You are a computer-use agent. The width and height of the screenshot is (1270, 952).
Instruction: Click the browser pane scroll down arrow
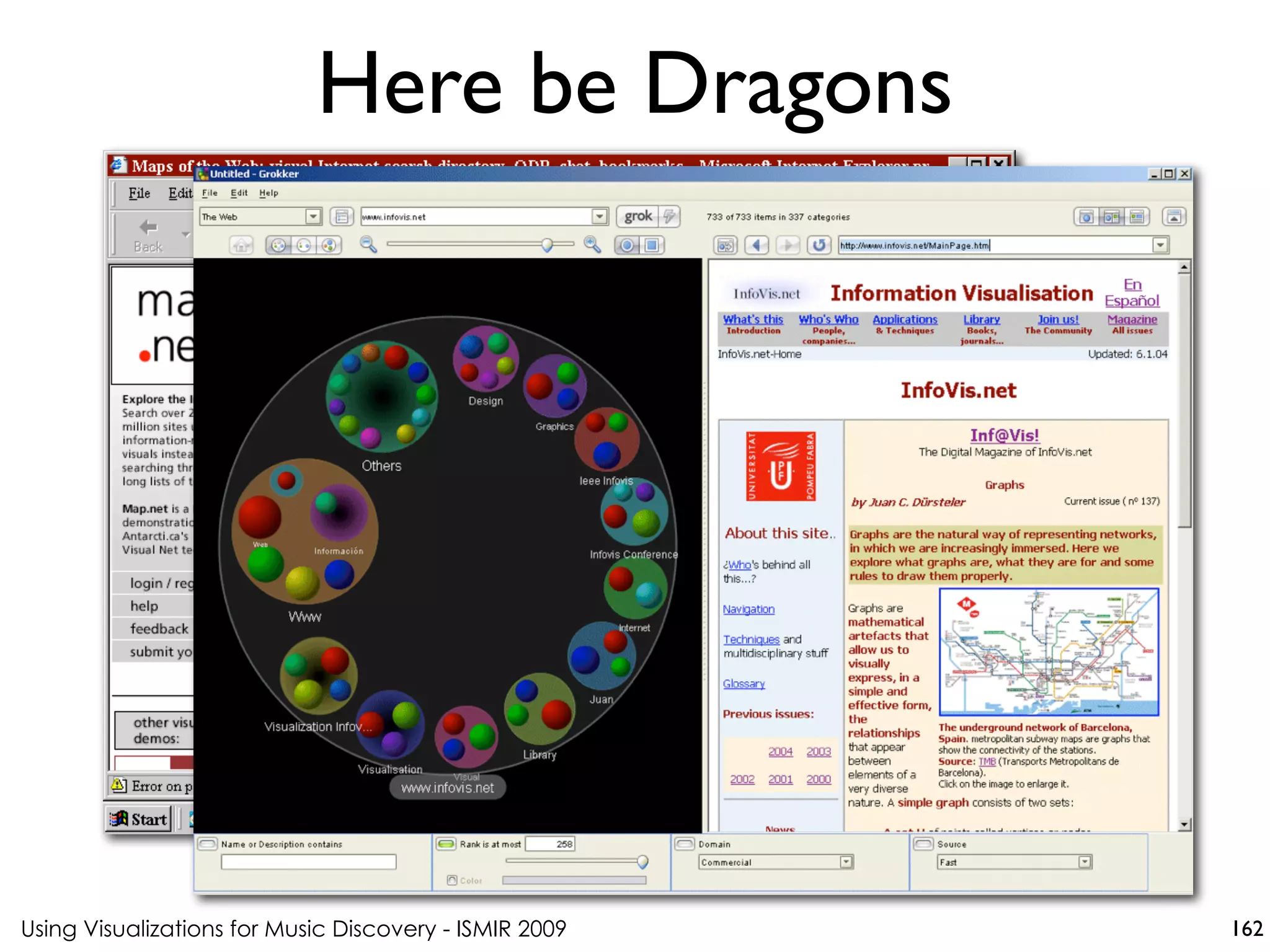tap(1184, 824)
